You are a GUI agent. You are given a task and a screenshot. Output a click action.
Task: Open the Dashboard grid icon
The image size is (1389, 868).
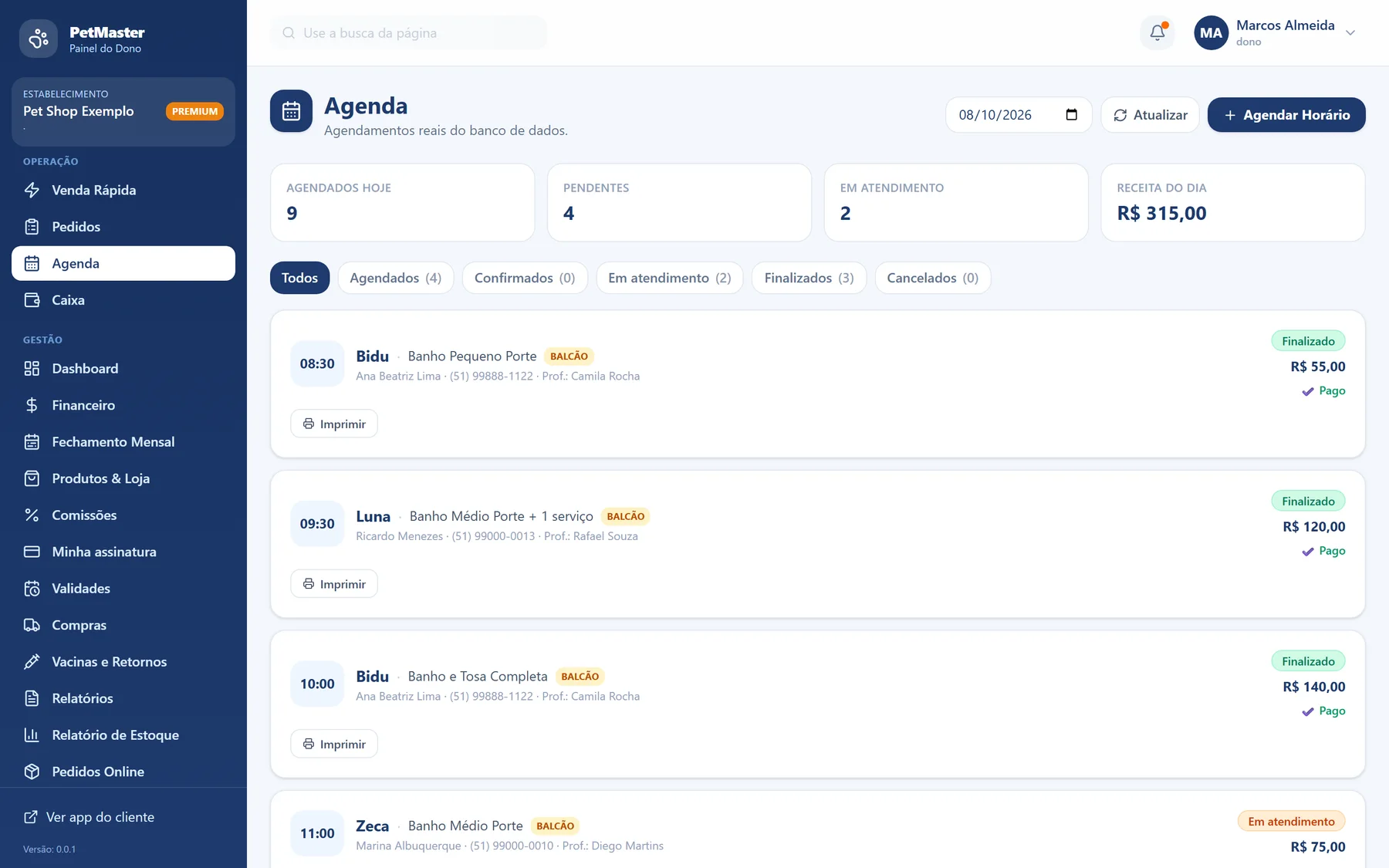click(x=32, y=369)
